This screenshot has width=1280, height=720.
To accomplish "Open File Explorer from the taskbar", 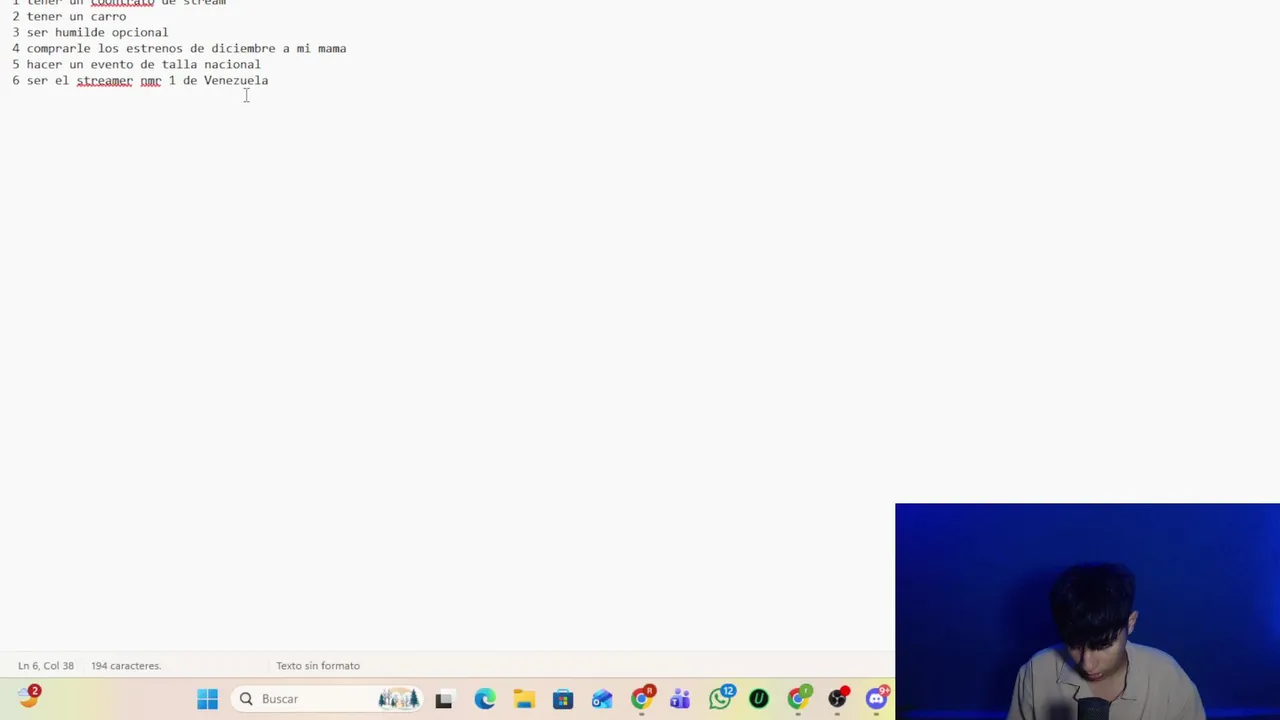I will point(524,699).
